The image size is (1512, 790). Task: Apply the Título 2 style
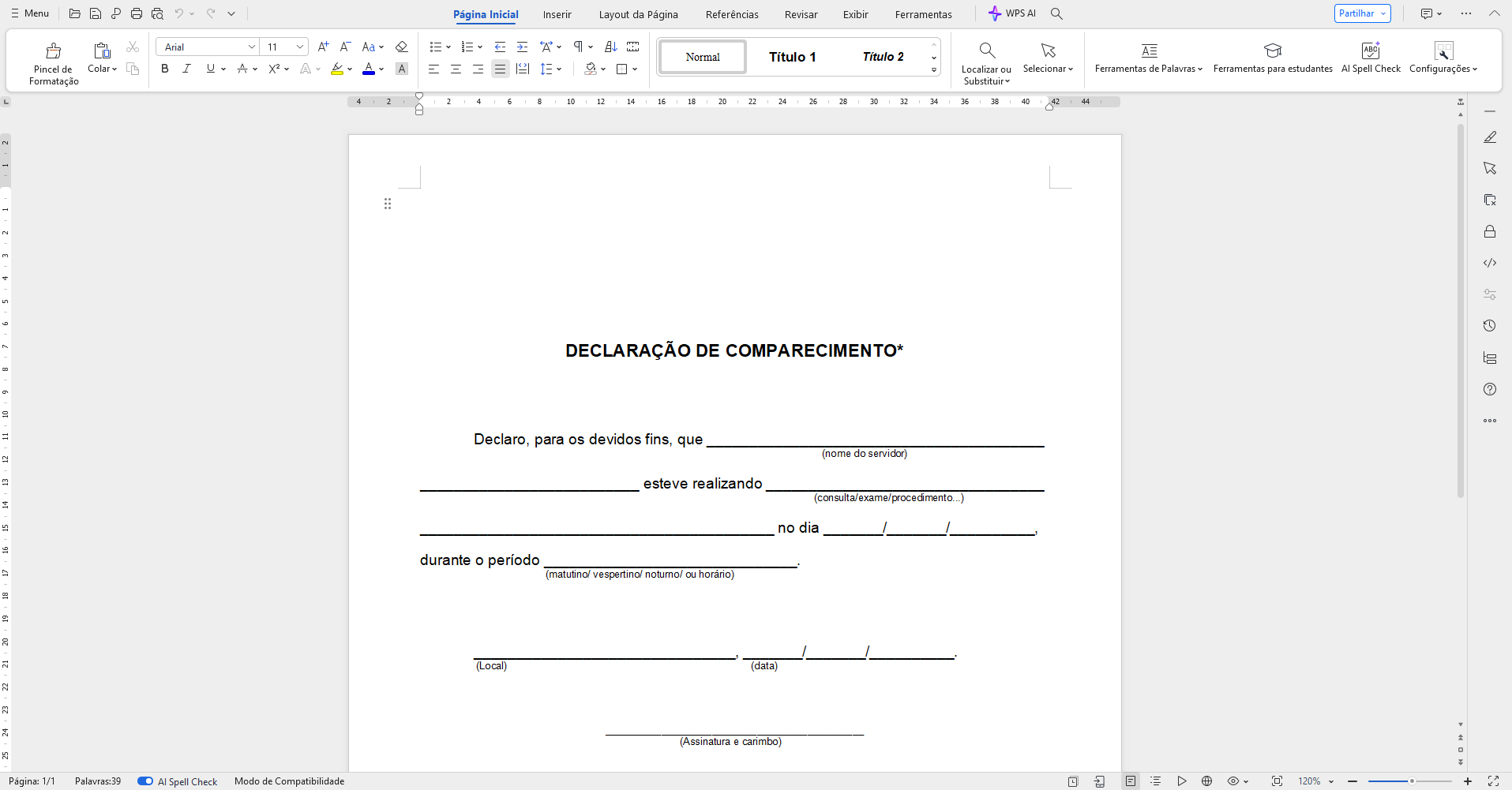[x=883, y=57]
